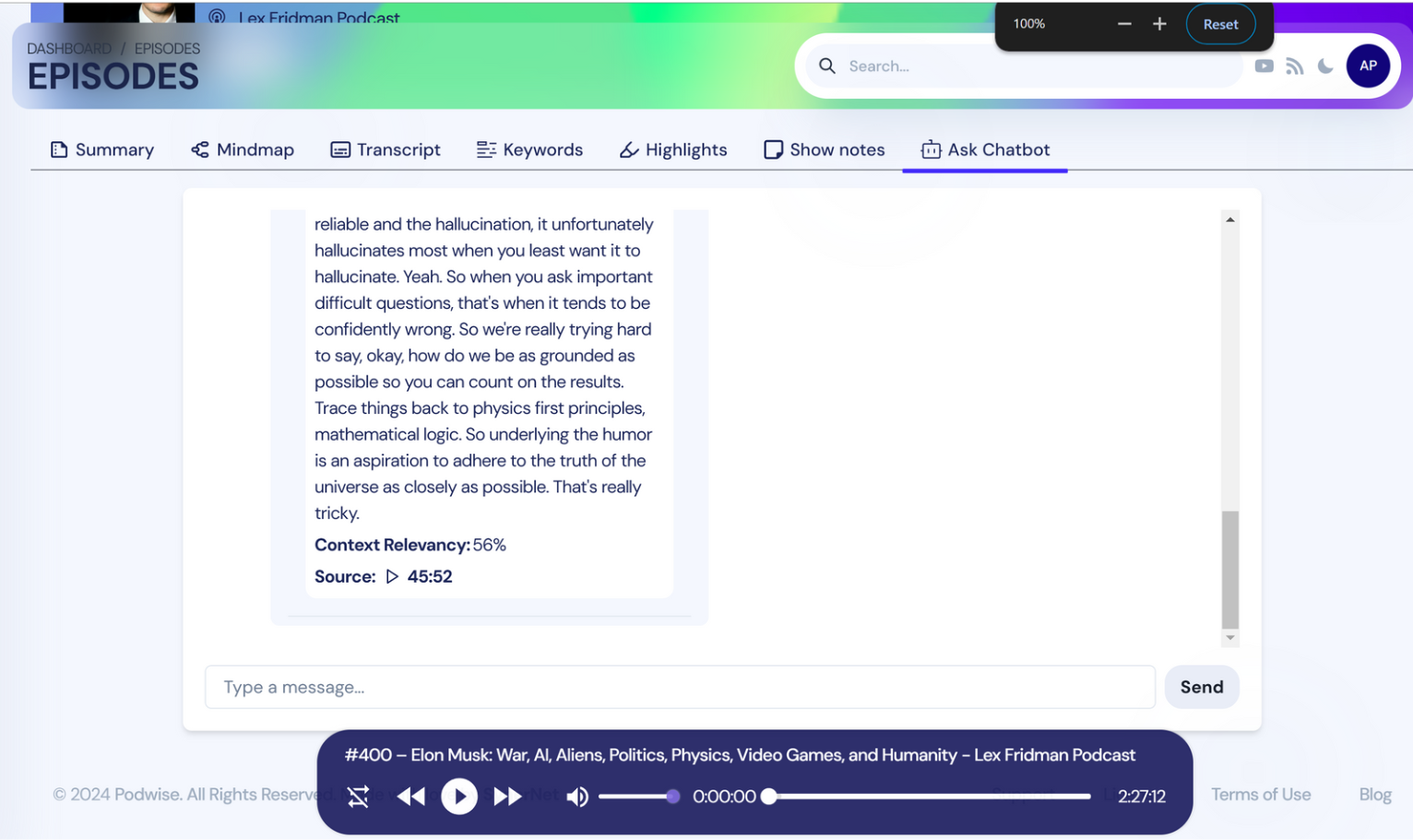
Task: Click the 2:27:12 total duration
Action: click(1141, 796)
